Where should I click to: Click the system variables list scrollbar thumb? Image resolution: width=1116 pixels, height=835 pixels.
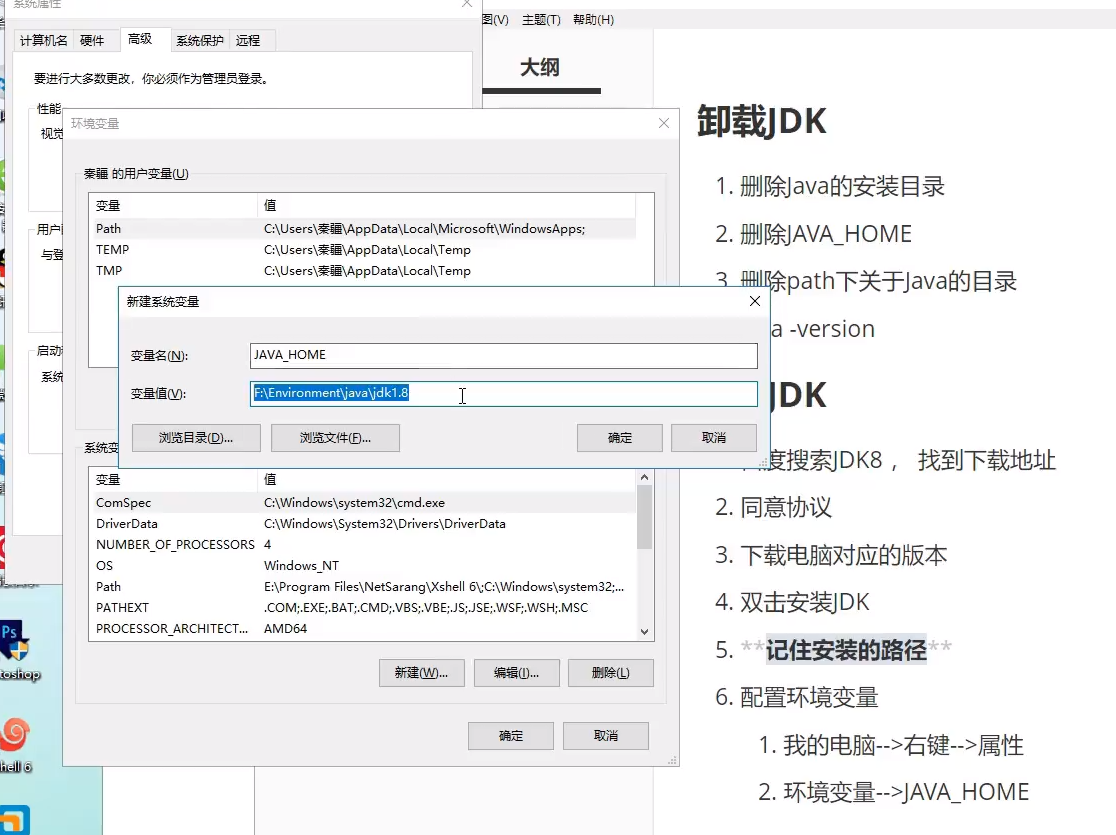click(x=644, y=518)
